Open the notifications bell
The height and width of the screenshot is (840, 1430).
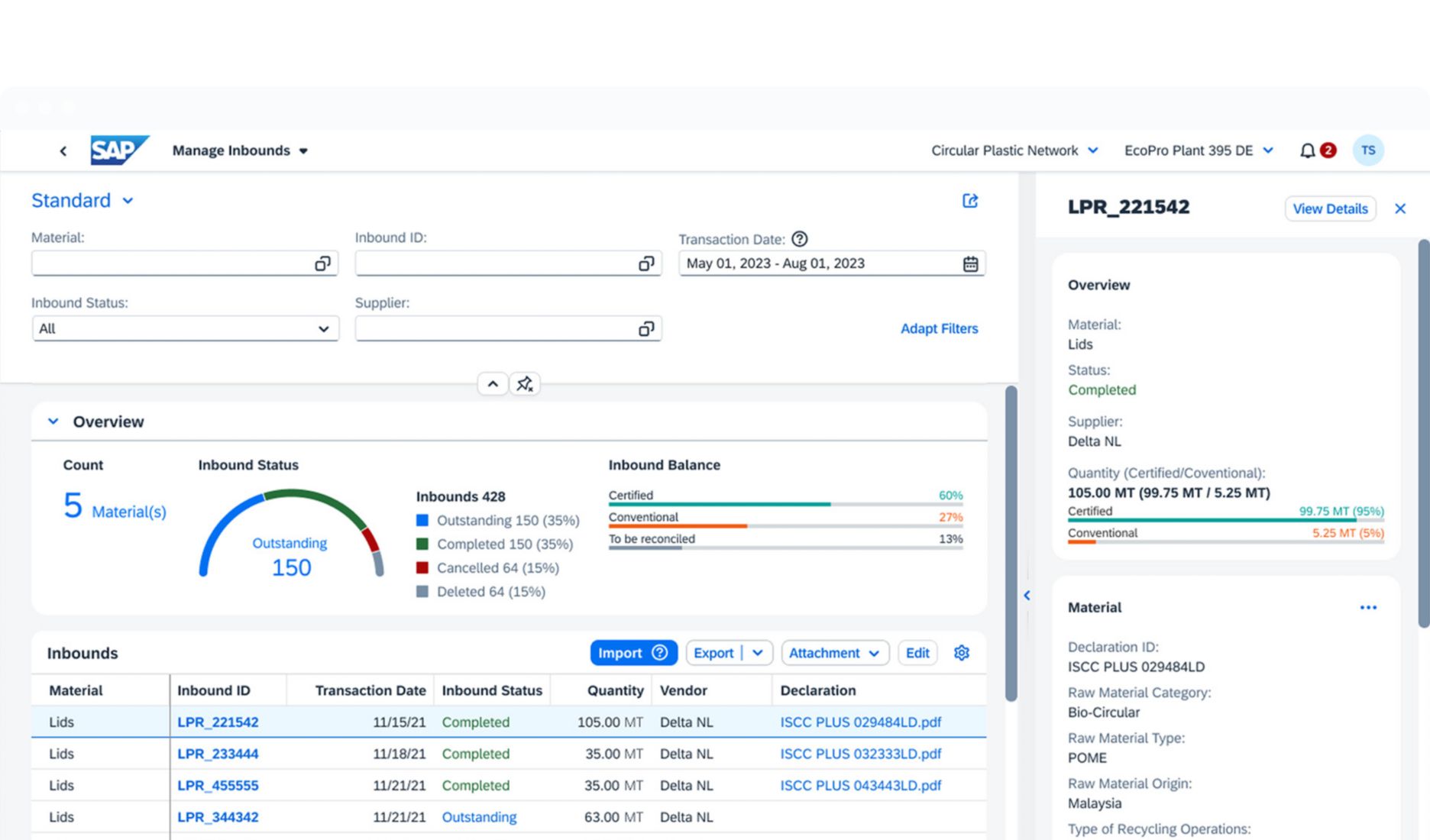(1307, 151)
